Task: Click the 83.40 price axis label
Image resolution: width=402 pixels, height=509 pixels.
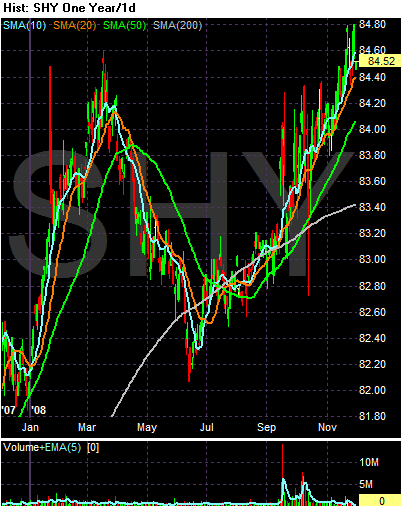Action: [372, 207]
